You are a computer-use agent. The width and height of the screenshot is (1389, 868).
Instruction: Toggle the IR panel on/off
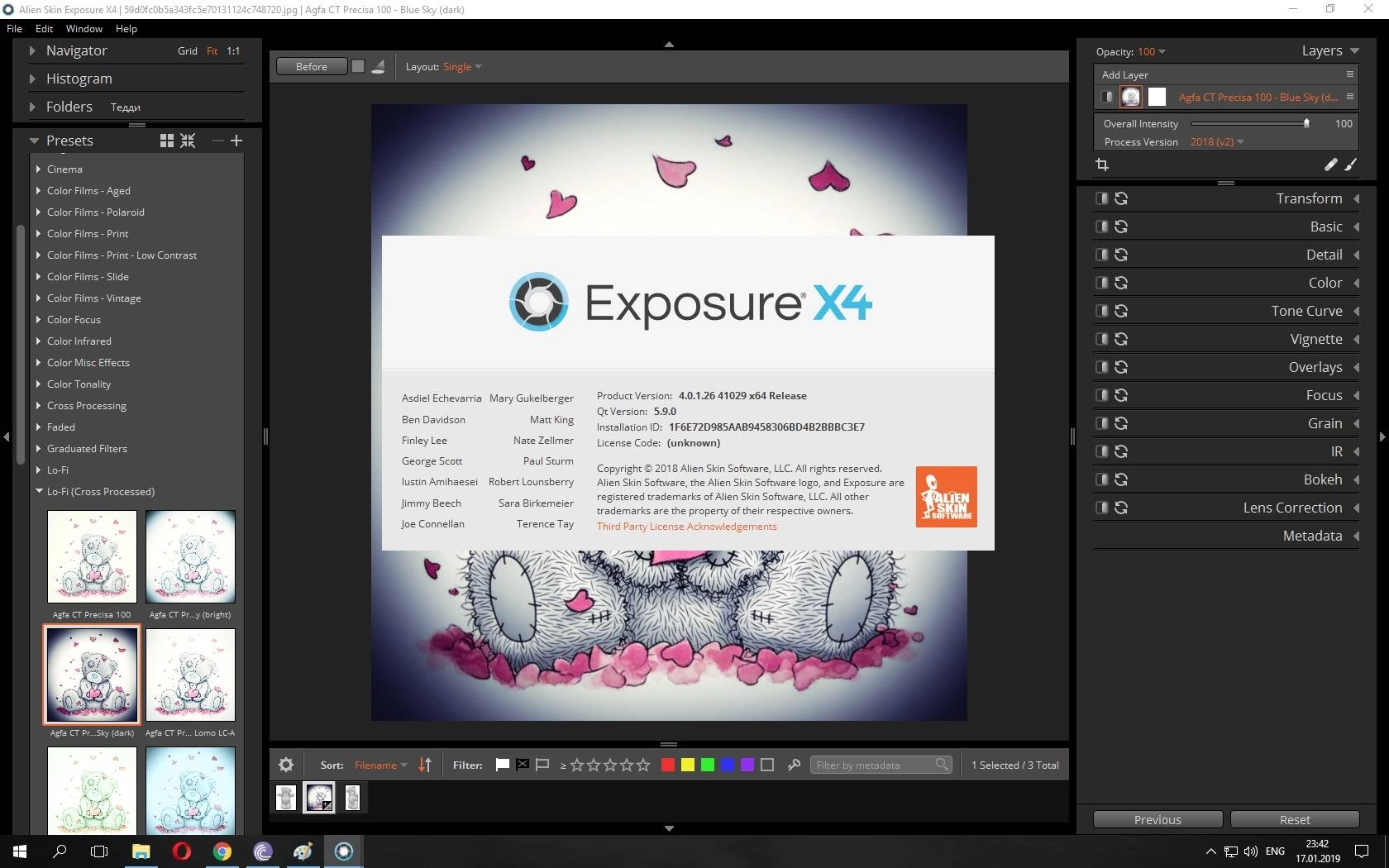pyautogui.click(x=1101, y=451)
